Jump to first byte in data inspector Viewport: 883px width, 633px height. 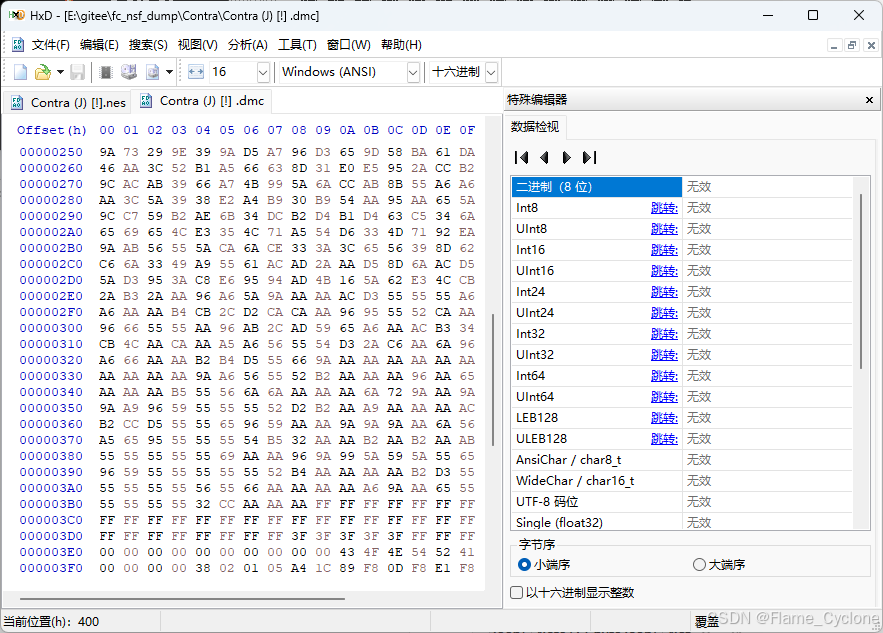tap(521, 158)
